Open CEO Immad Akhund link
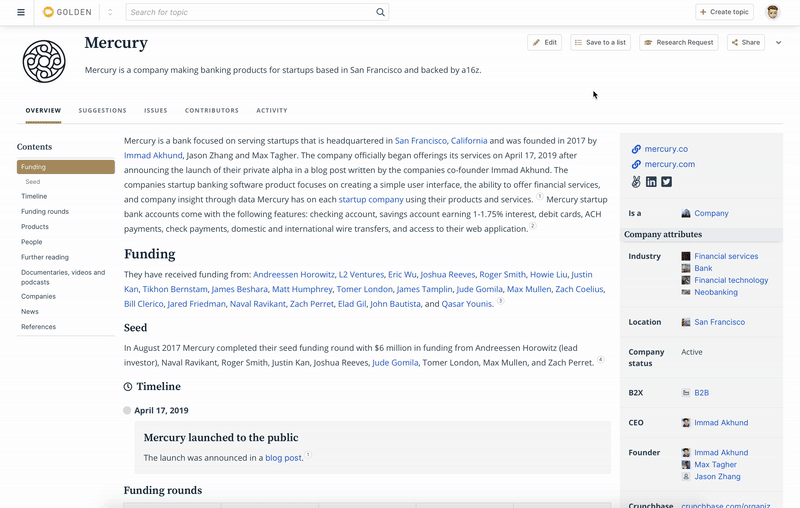 [x=721, y=422]
